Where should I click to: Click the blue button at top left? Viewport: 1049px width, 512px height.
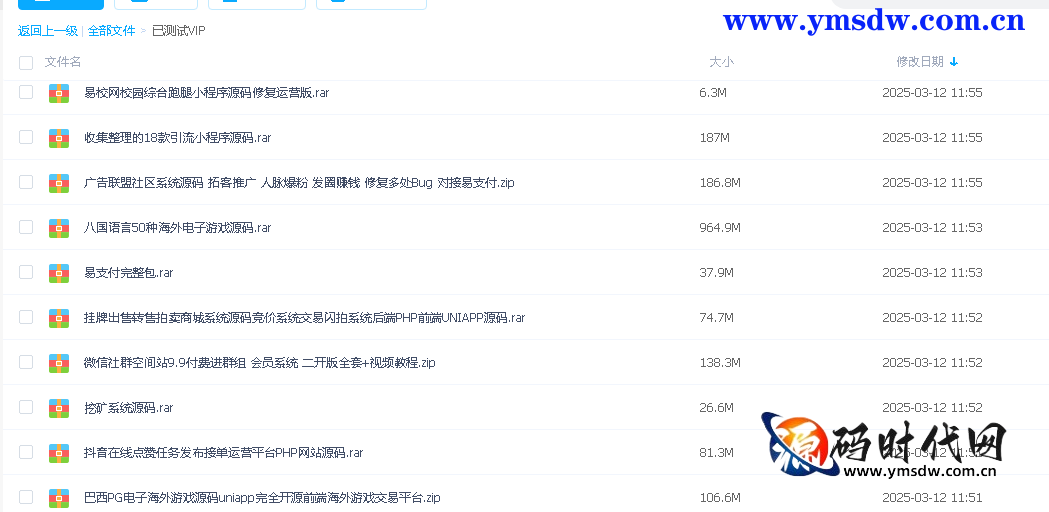pos(60,4)
